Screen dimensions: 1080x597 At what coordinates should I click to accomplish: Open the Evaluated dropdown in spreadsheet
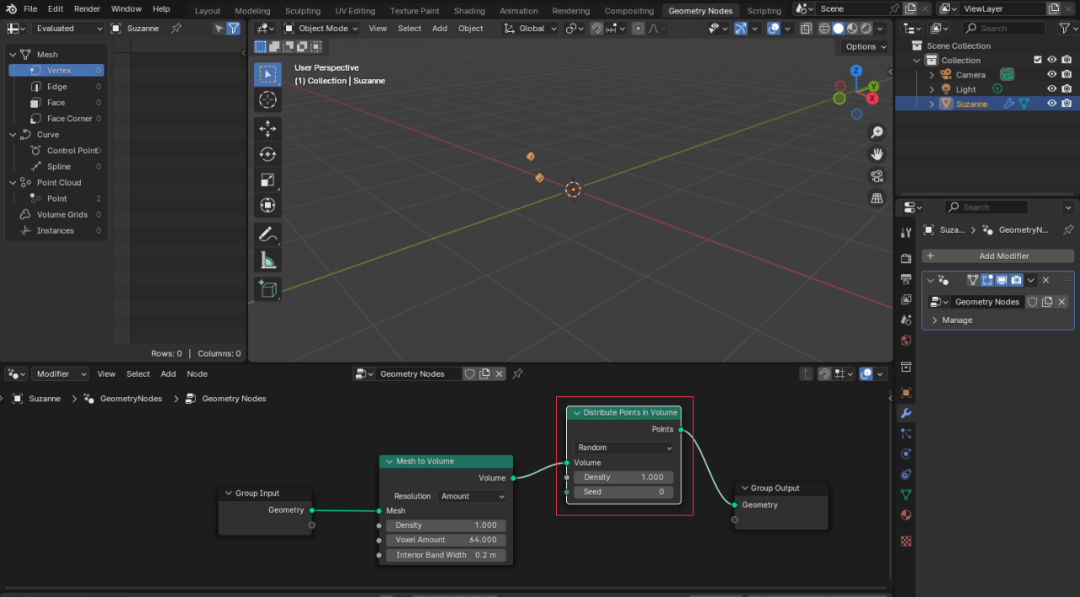coord(69,28)
